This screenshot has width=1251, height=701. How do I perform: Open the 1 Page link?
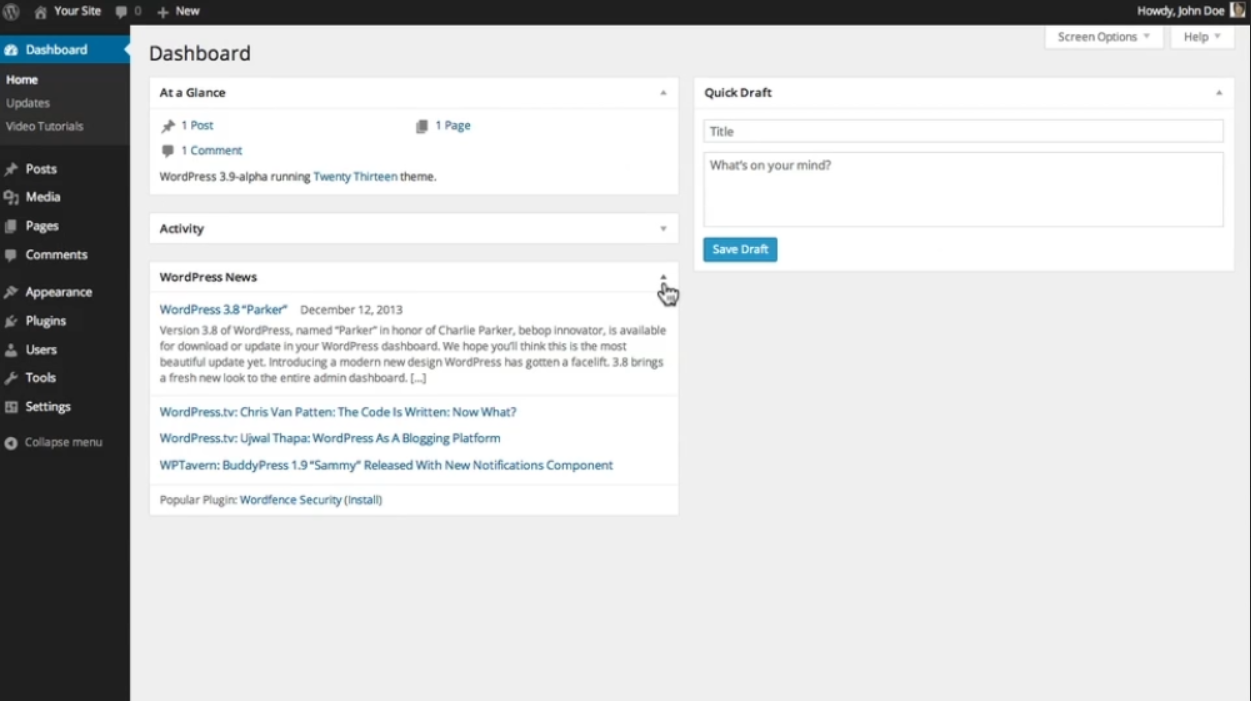453,126
